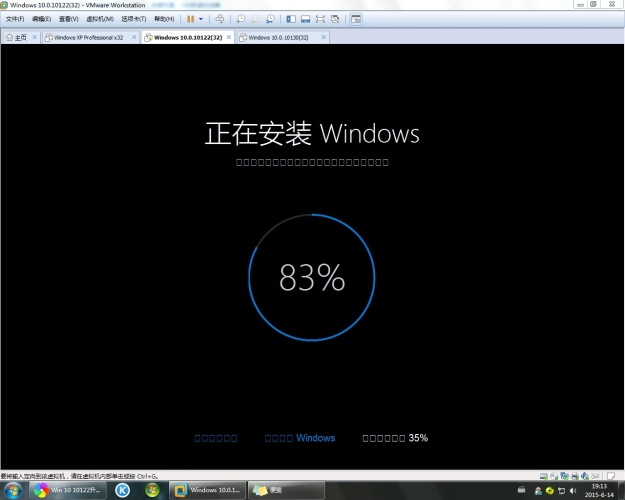Screen dimensions: 625x500
Task: Click the 正在安装 Windows heading
Action: pos(312,133)
